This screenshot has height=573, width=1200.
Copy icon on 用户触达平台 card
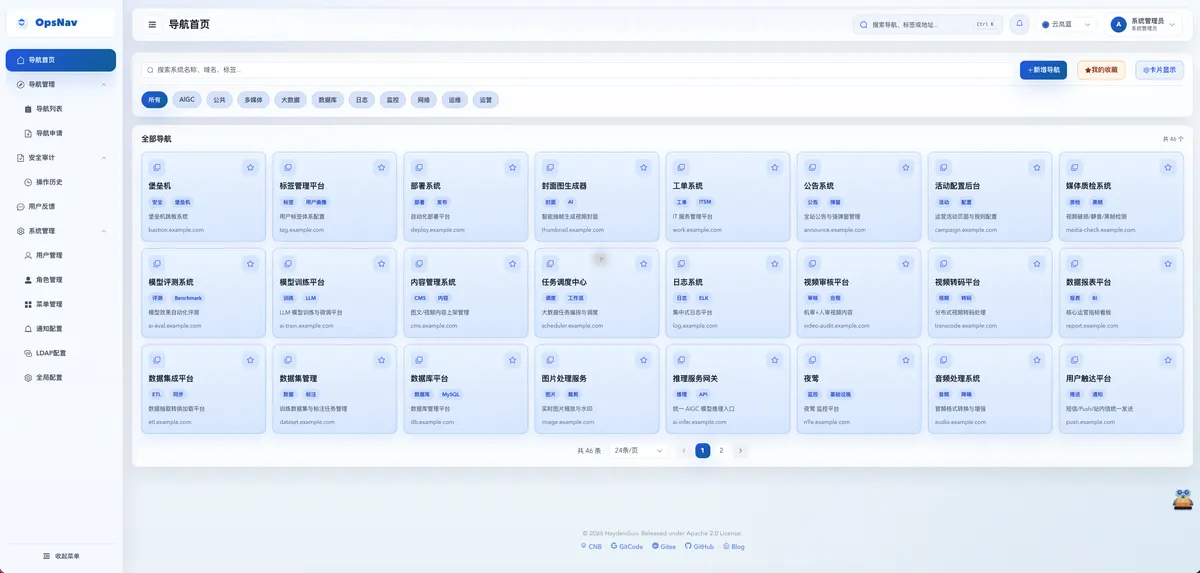click(x=1074, y=360)
